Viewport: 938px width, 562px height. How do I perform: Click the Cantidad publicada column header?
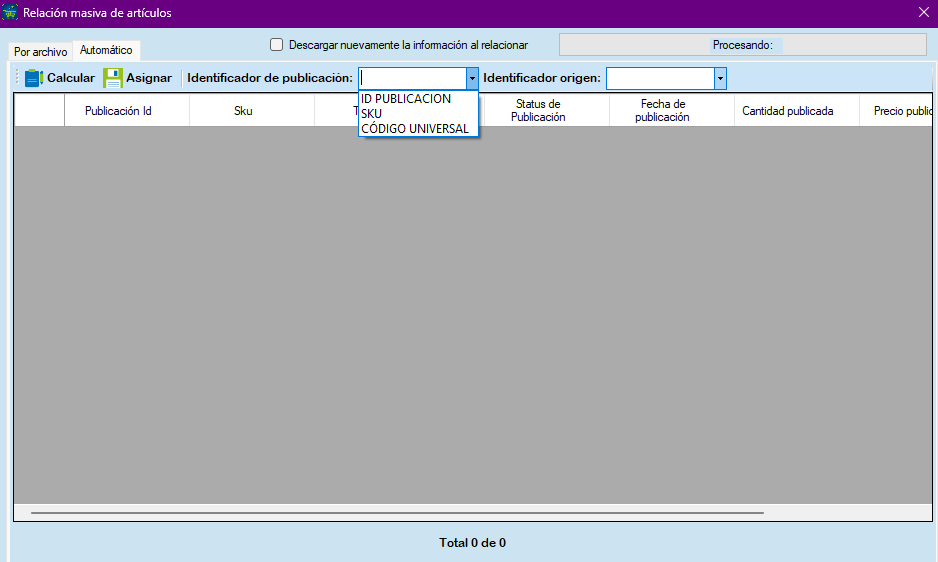coord(787,111)
